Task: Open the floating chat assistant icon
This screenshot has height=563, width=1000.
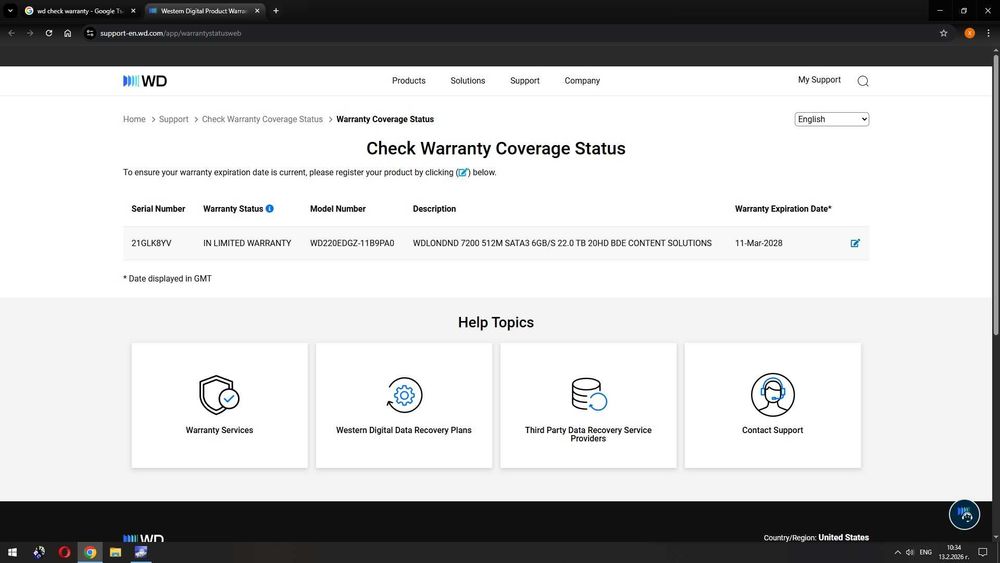Action: 964,514
